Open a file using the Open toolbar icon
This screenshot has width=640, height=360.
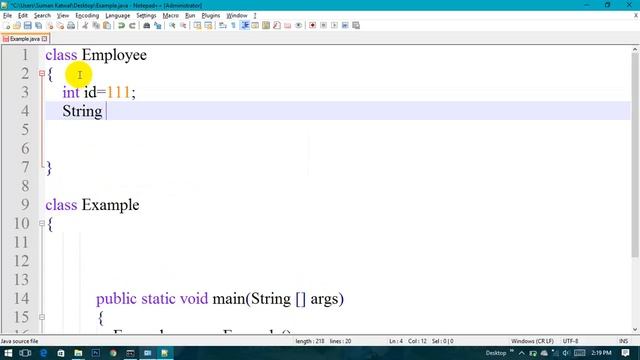pyautogui.click(x=17, y=25)
